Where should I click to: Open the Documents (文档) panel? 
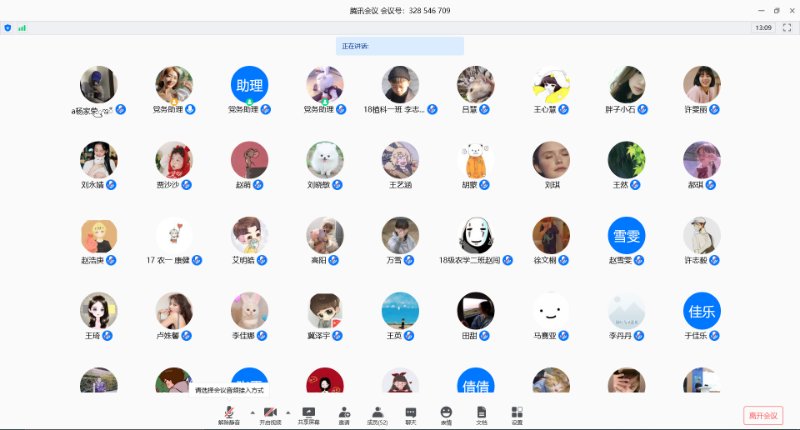481,414
